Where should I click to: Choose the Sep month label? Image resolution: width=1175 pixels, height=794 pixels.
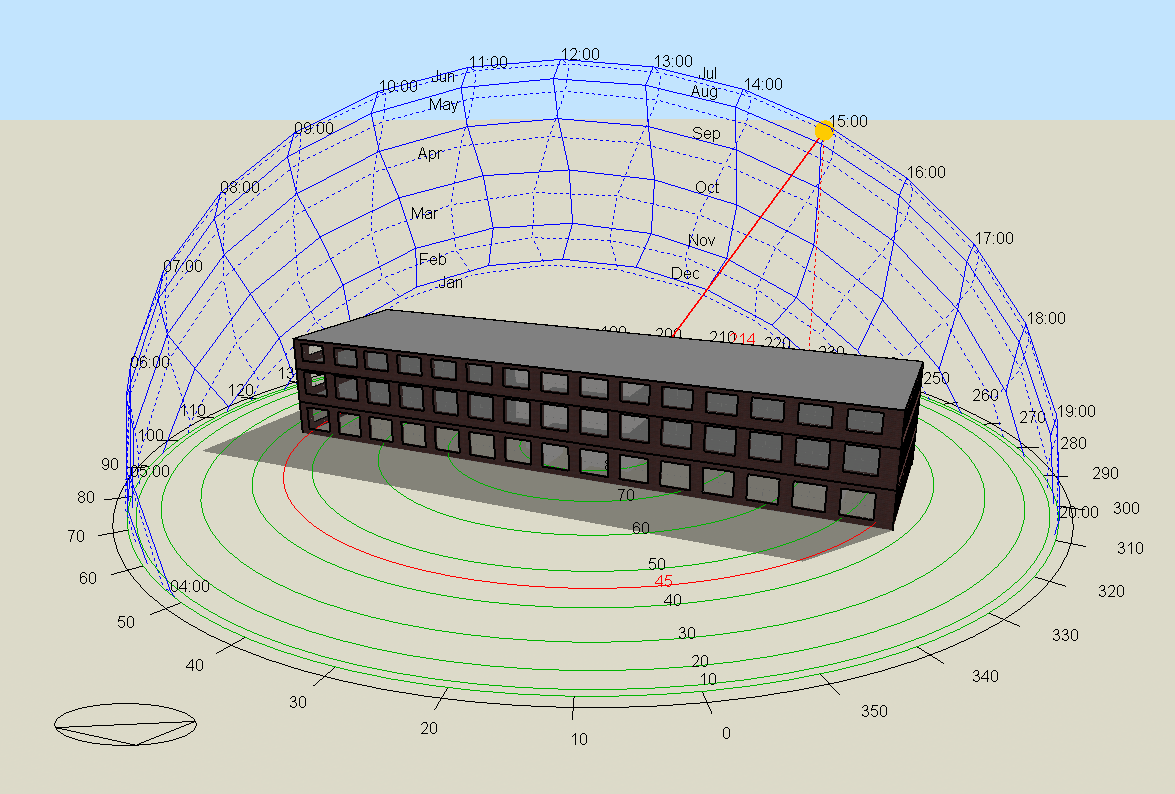pos(706,133)
